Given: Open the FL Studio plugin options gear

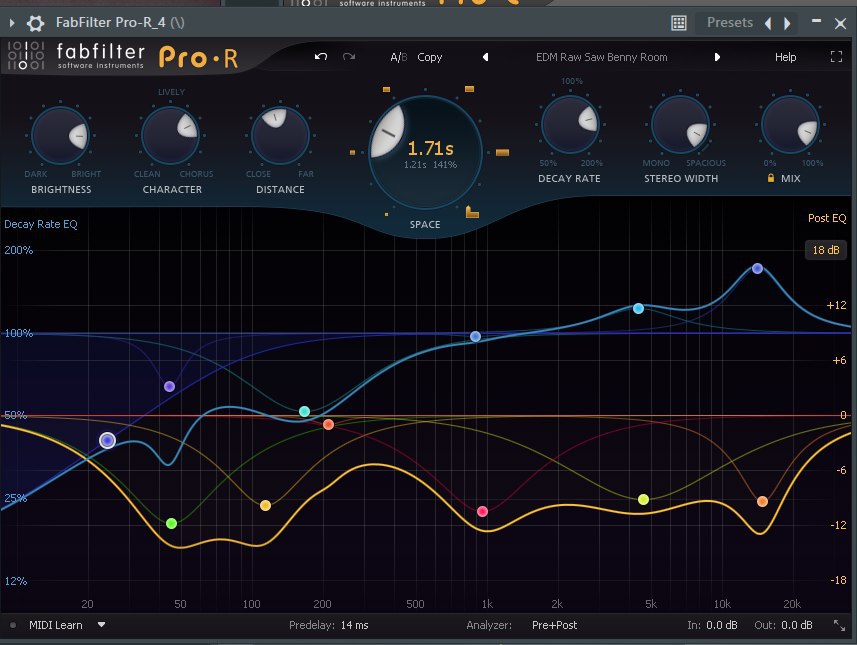Looking at the screenshot, I should (36, 23).
